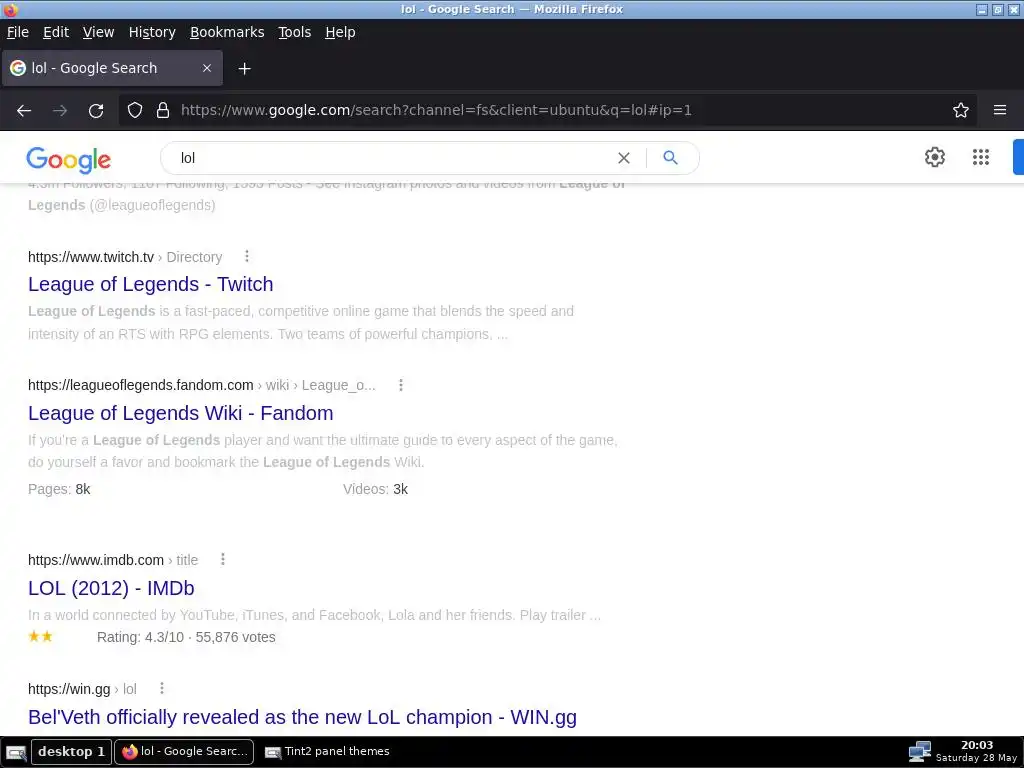Open more options for imdb.com result
The height and width of the screenshot is (768, 1024).
223,559
